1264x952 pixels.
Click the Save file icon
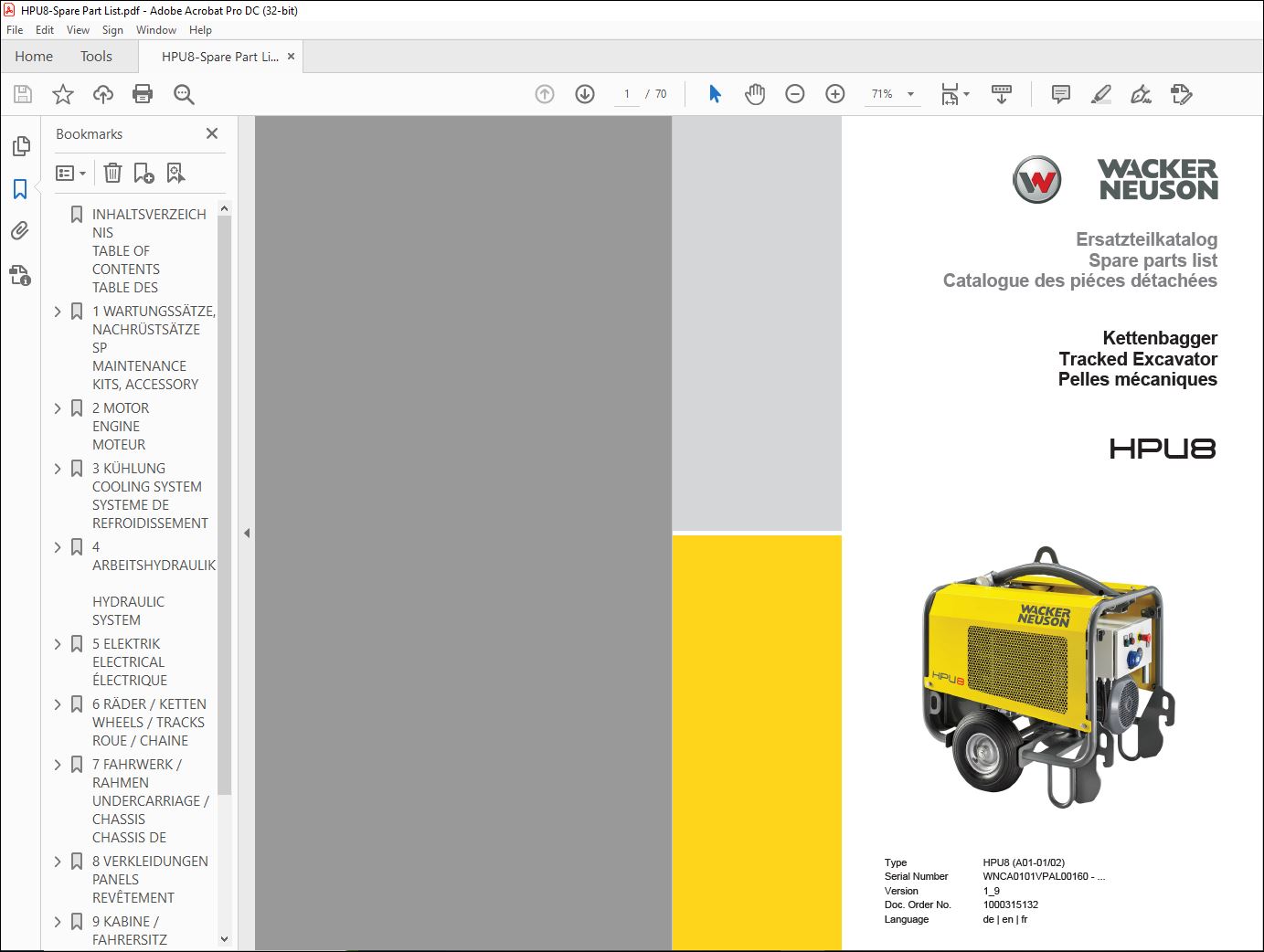(23, 94)
